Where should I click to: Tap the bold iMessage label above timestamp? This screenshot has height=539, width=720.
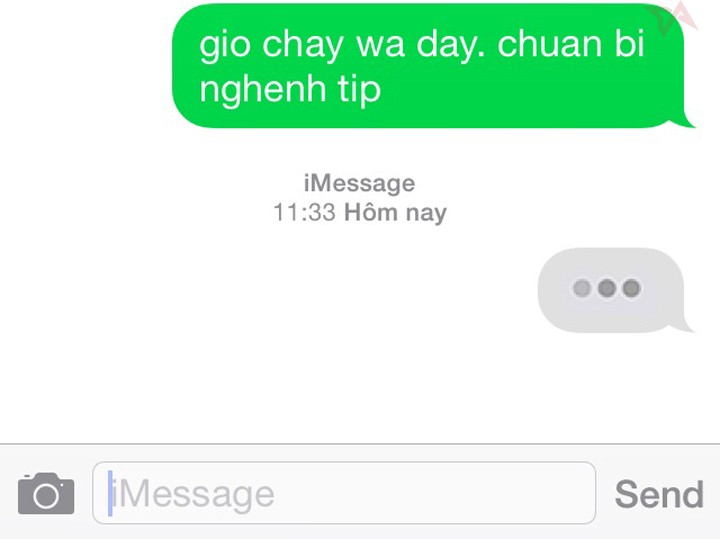(x=360, y=184)
